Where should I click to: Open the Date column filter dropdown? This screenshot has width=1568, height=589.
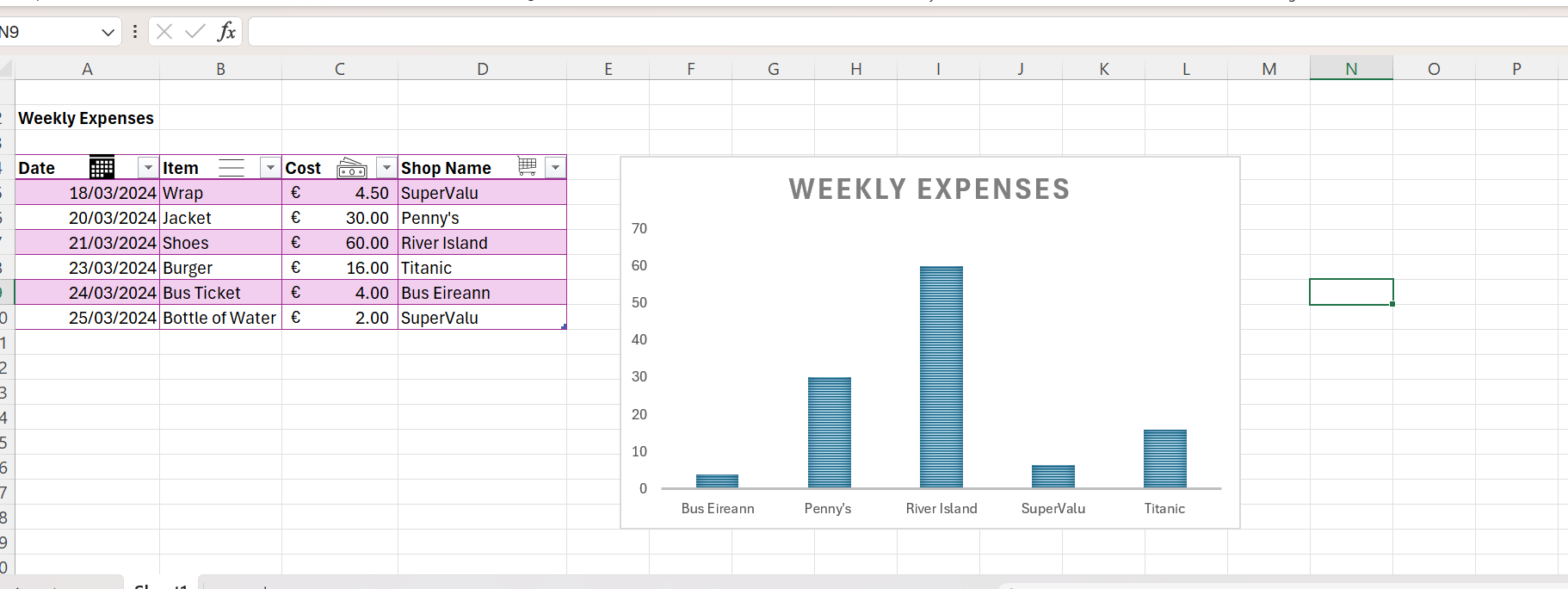click(x=148, y=168)
